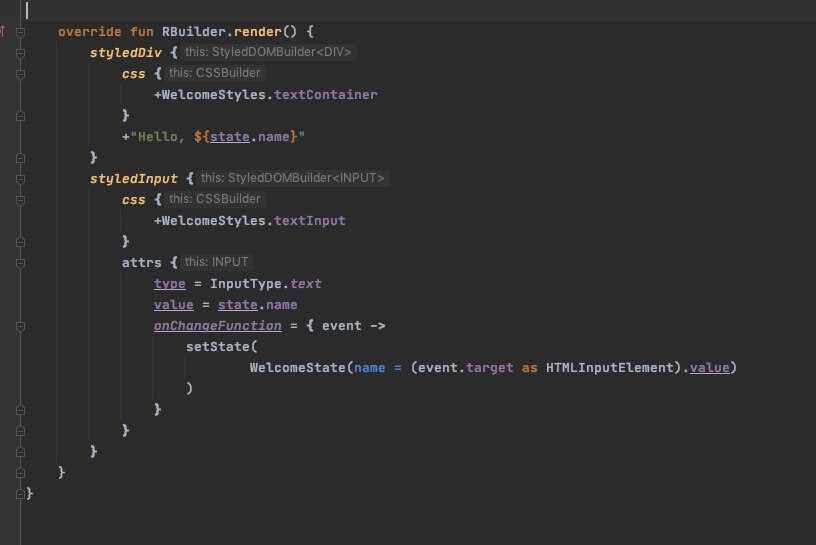Click 'this: CSSBuilder' hint under styledDiv
This screenshot has height=545, width=816.
click(x=214, y=73)
